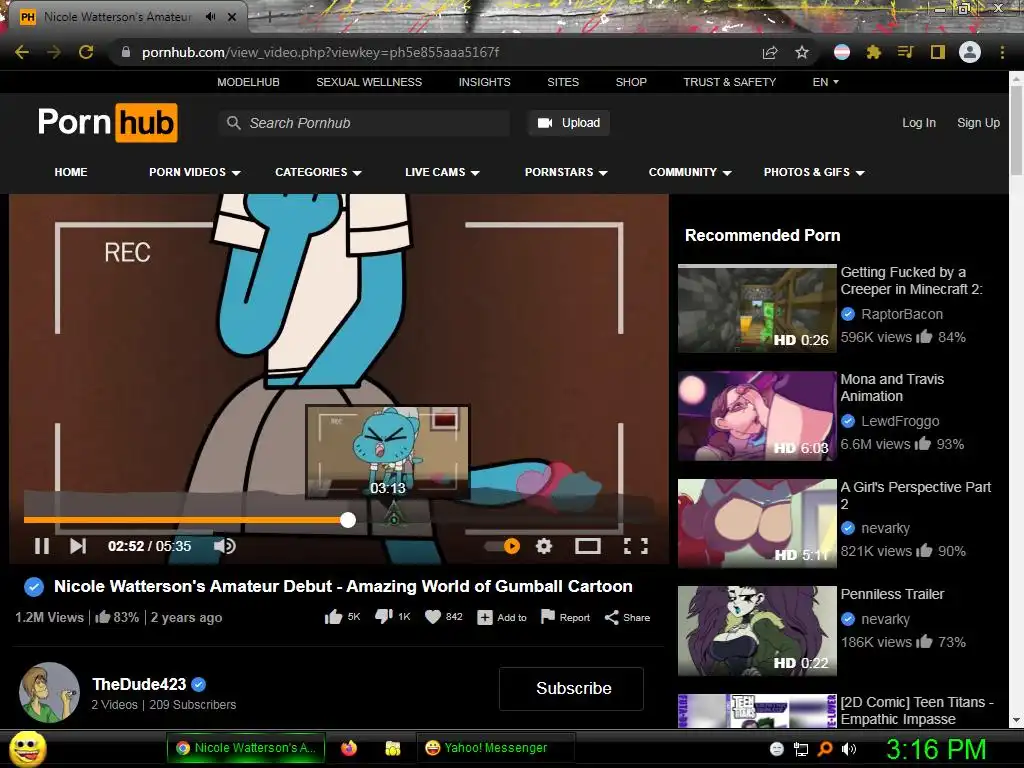Open the Penniless Trailer thumbnail
Screen dimensions: 1024x768
click(757, 631)
